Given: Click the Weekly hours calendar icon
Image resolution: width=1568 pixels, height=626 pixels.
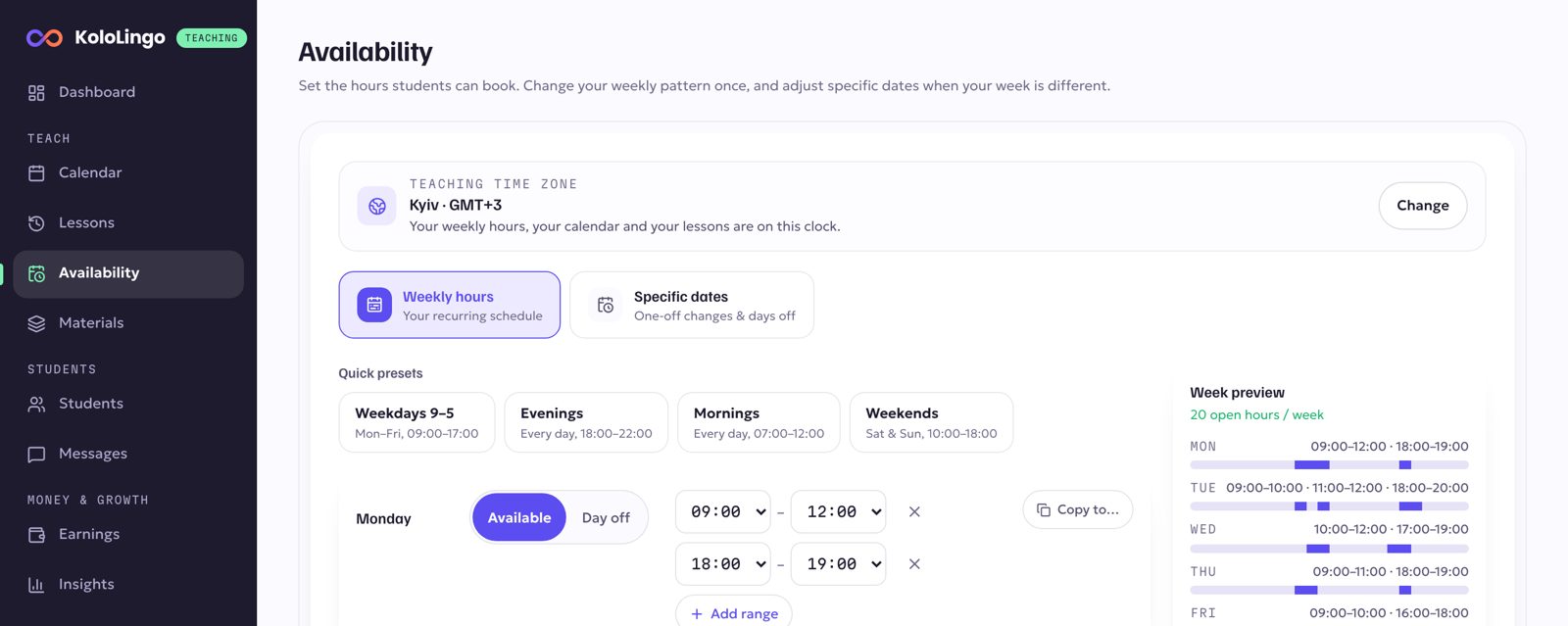Looking at the screenshot, I should point(374,306).
